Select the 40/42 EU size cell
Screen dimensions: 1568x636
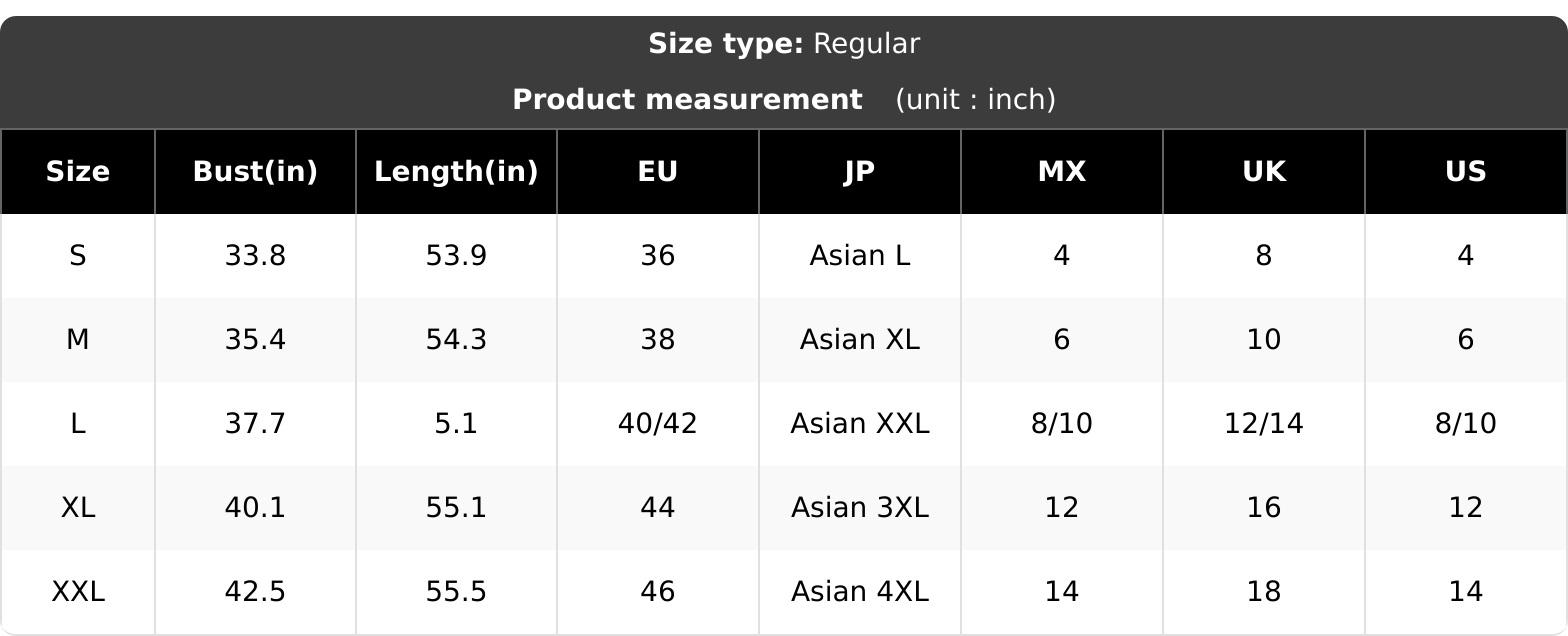coord(658,424)
